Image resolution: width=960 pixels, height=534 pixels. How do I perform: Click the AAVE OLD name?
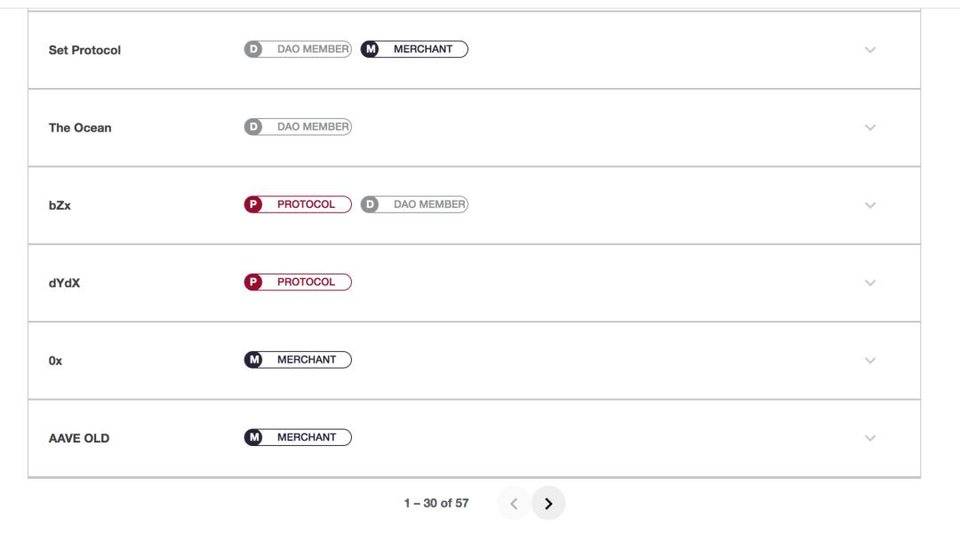[x=79, y=438]
